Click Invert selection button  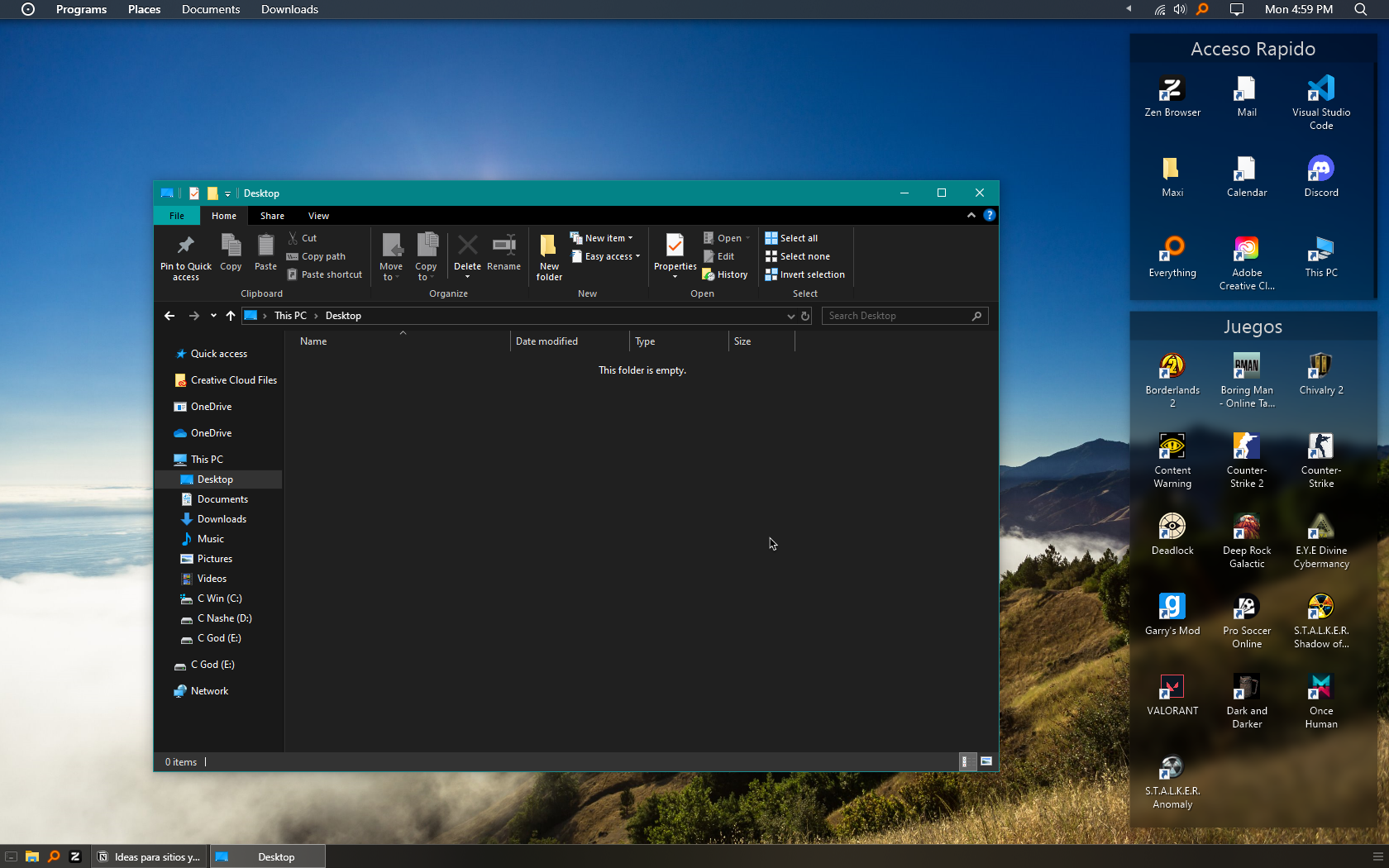point(805,274)
